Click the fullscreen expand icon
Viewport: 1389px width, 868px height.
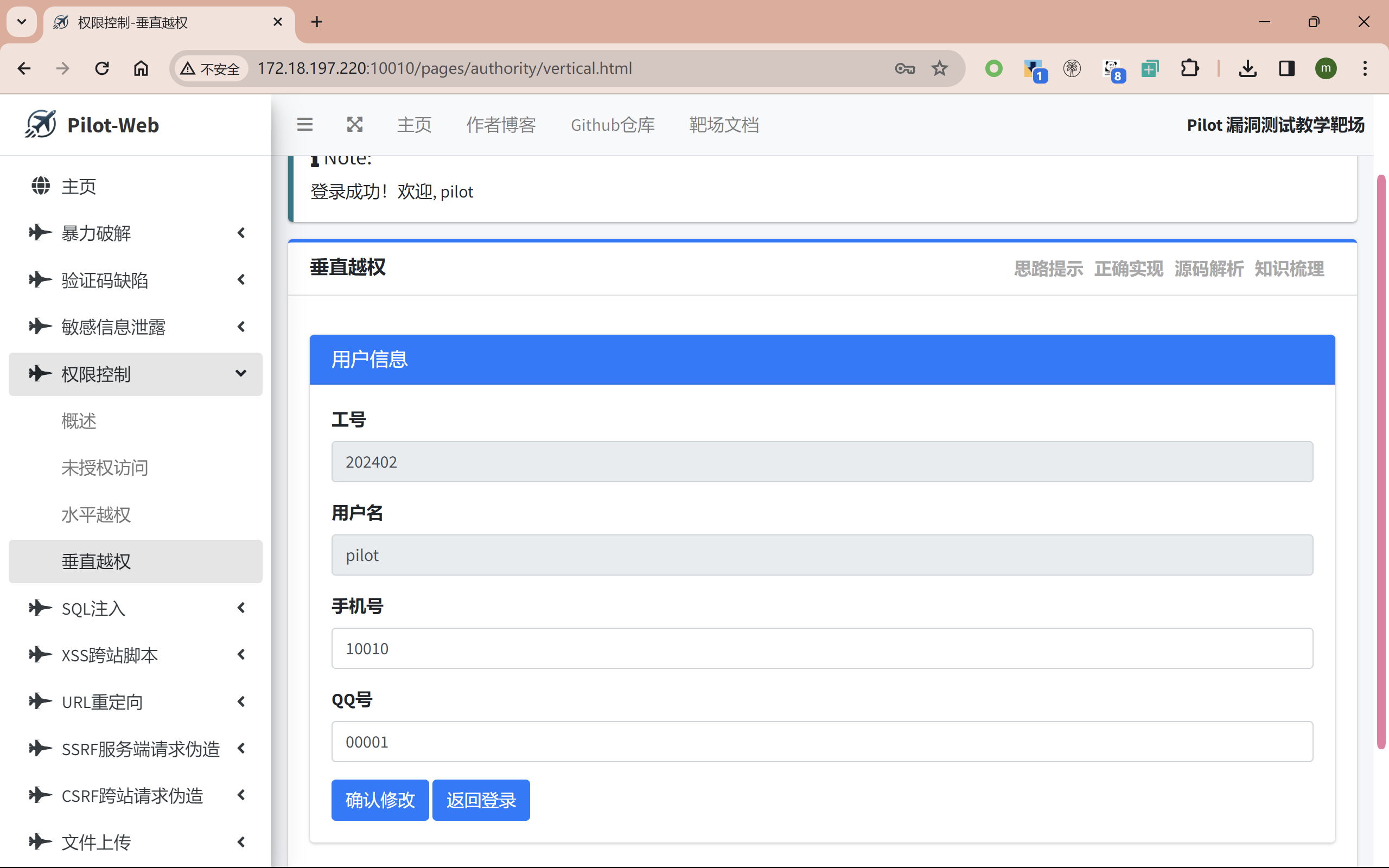click(355, 125)
